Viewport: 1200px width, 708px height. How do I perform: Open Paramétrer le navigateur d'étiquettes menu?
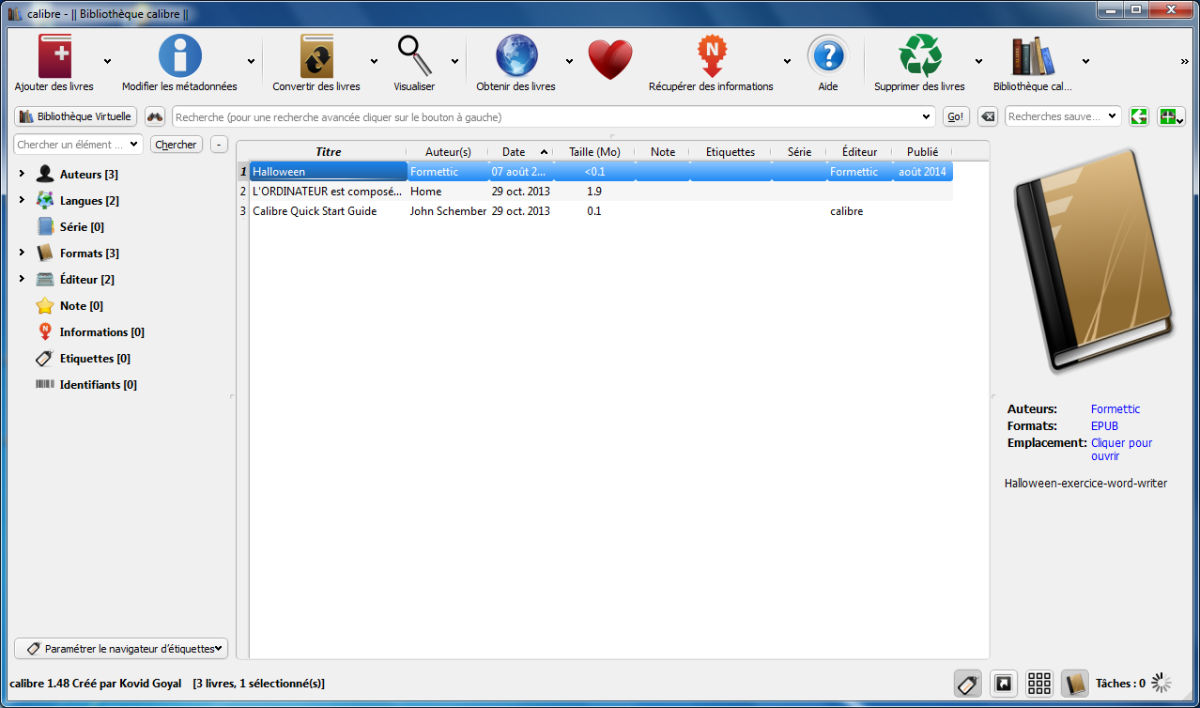pyautogui.click(x=121, y=648)
